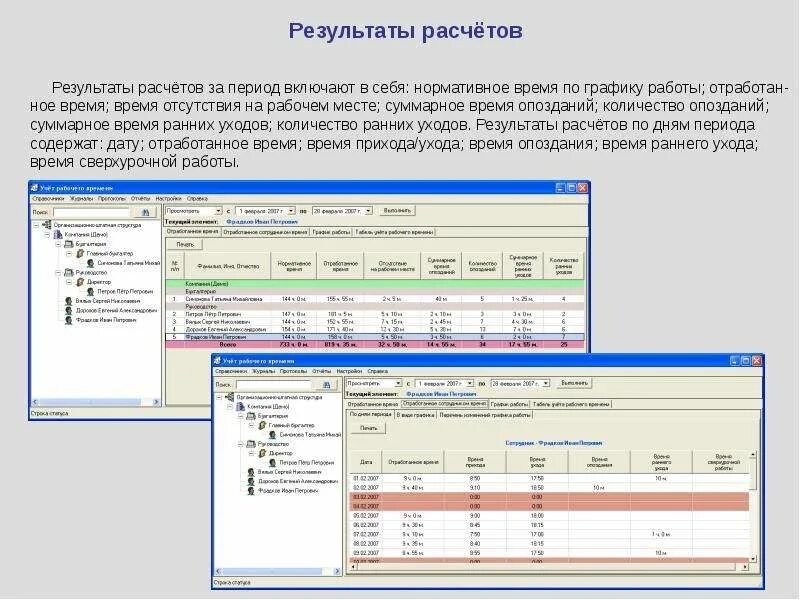Click the Главный бухгалтер position icon, front window

262,425
